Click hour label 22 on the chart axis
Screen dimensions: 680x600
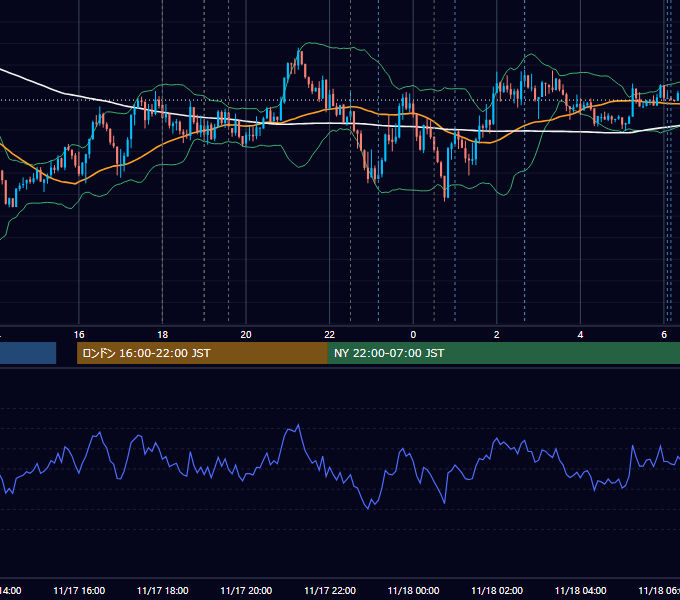(x=330, y=335)
